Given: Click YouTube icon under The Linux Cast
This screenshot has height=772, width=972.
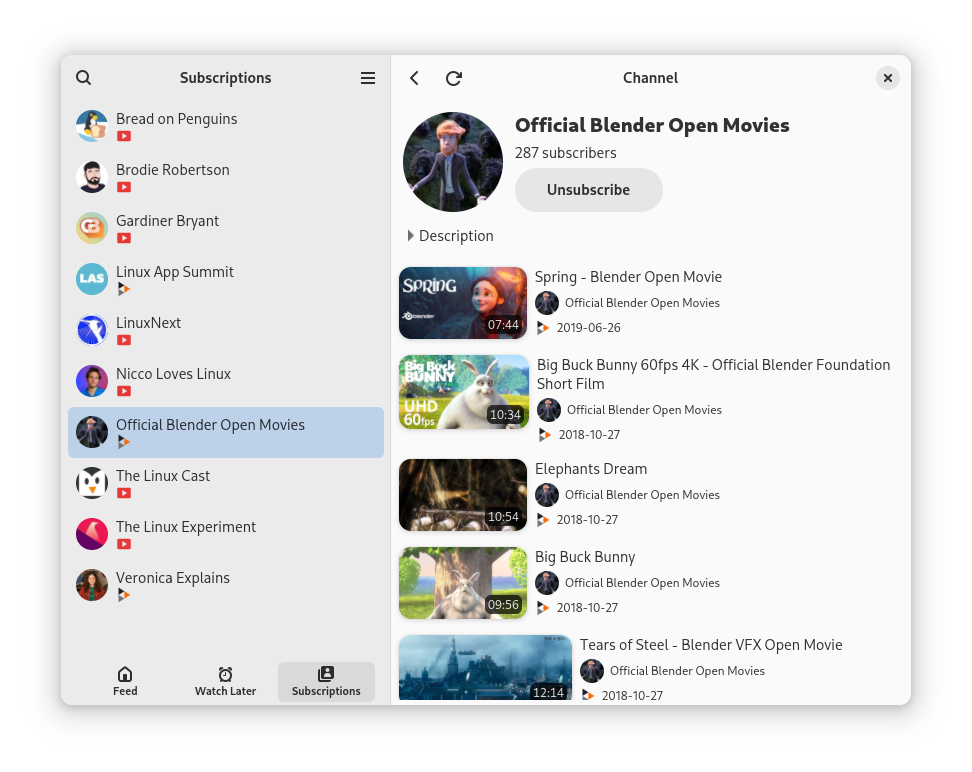Looking at the screenshot, I should (x=124, y=493).
